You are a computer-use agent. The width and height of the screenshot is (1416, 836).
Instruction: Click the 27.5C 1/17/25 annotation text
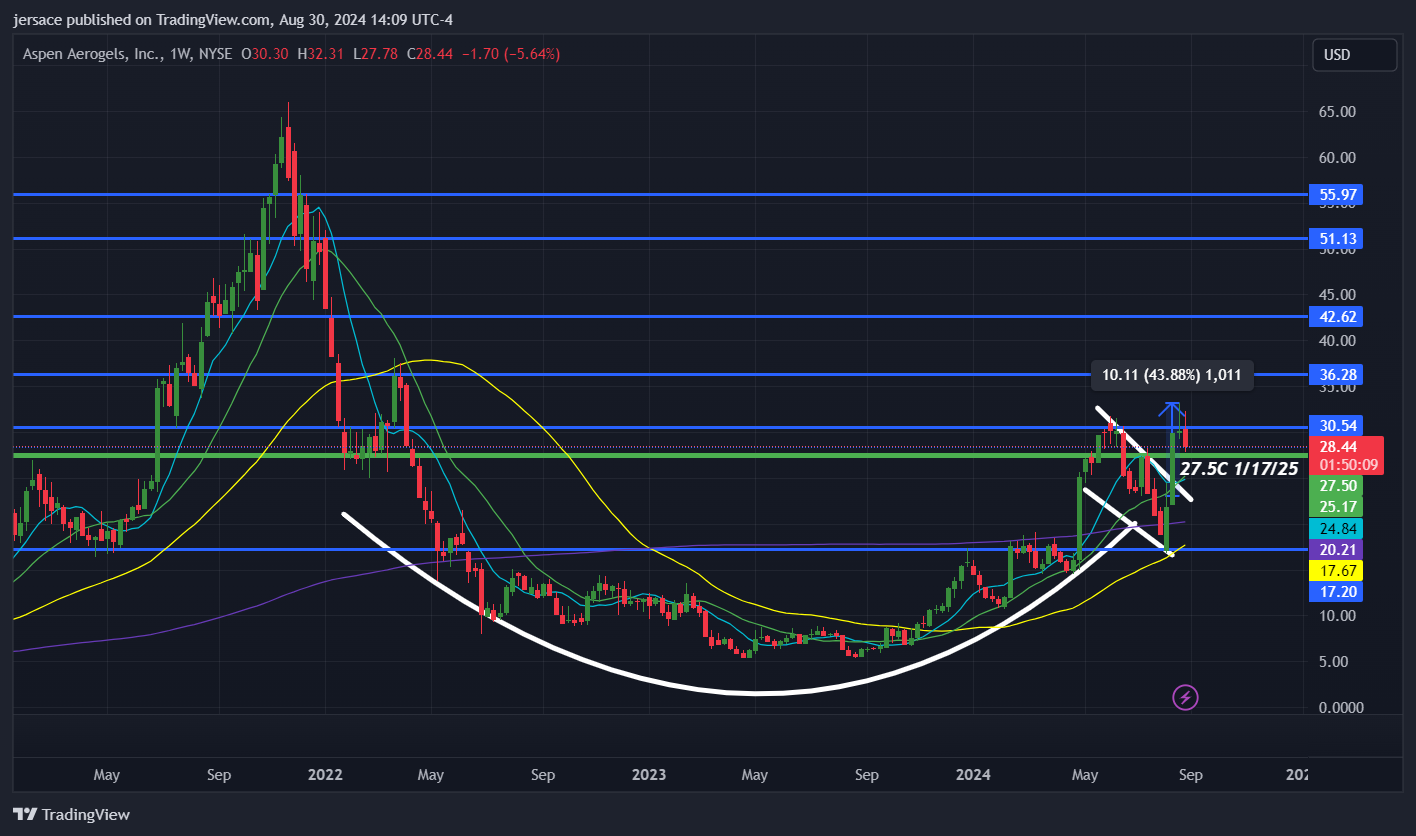point(1239,468)
